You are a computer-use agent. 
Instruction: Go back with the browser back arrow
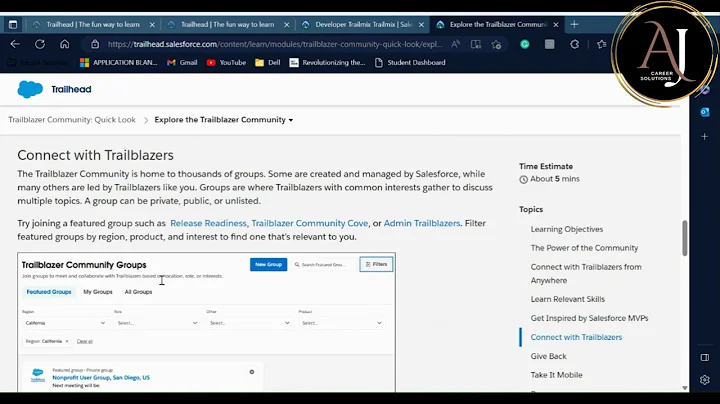pos(15,44)
